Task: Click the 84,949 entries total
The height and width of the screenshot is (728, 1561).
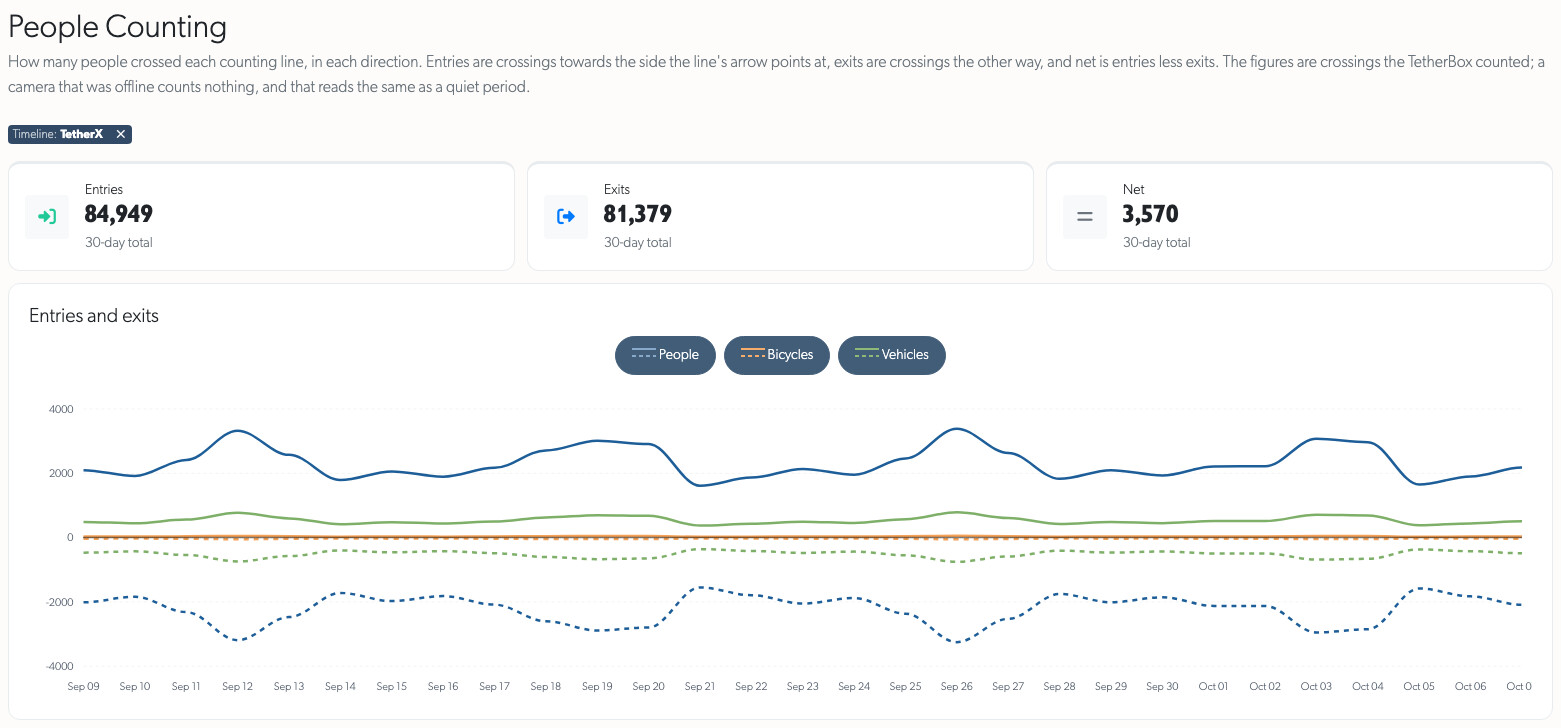Action: point(119,214)
